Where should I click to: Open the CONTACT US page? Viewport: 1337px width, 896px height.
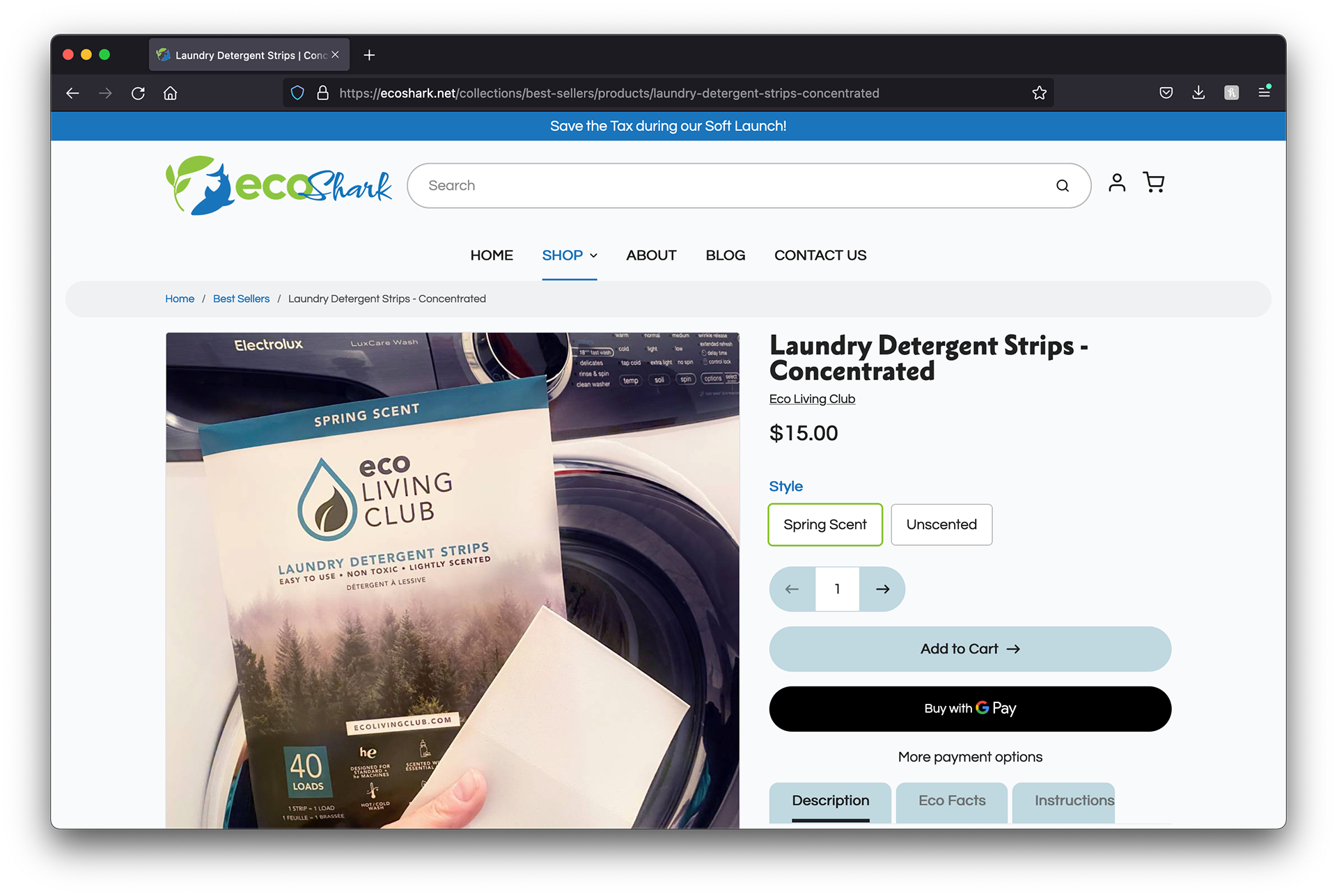pyautogui.click(x=820, y=256)
